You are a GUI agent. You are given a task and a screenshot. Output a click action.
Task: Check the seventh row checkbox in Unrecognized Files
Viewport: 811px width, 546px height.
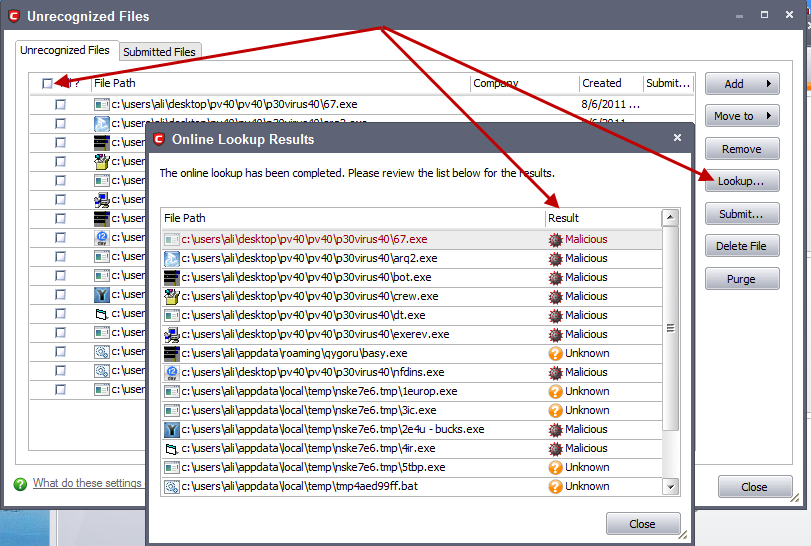61,218
